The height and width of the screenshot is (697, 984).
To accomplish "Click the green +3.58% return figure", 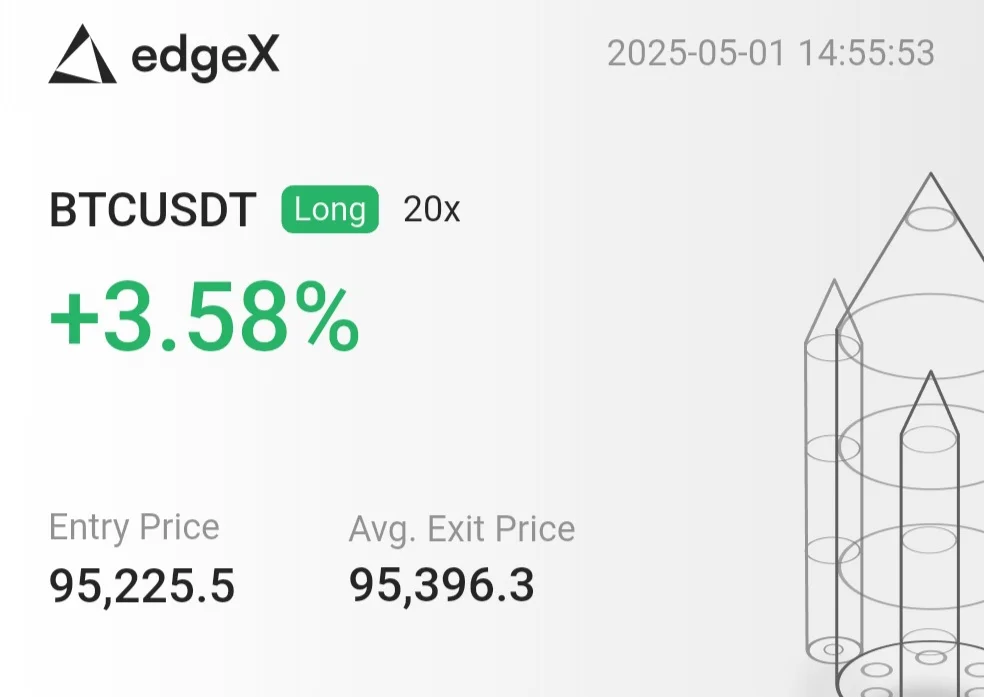I will pos(205,319).
